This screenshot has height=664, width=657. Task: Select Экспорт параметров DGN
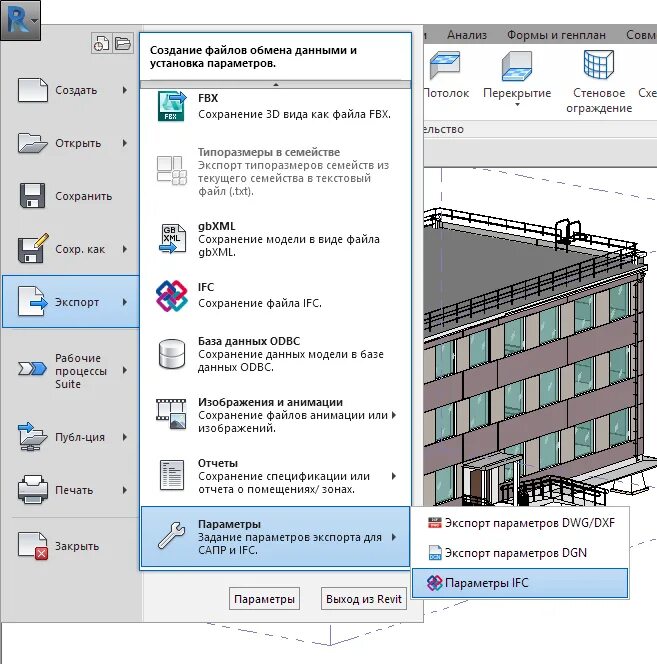pyautogui.click(x=521, y=553)
